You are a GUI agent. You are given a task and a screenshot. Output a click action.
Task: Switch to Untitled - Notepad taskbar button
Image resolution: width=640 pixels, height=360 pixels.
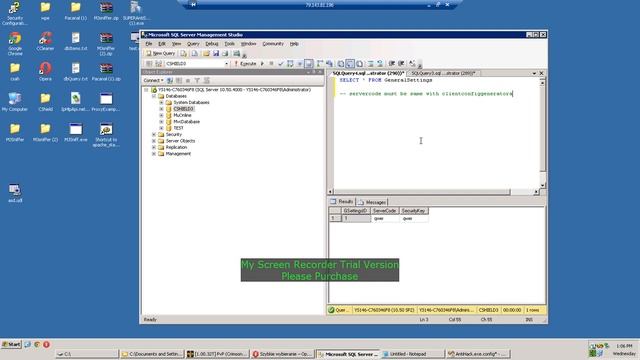(x=412, y=354)
